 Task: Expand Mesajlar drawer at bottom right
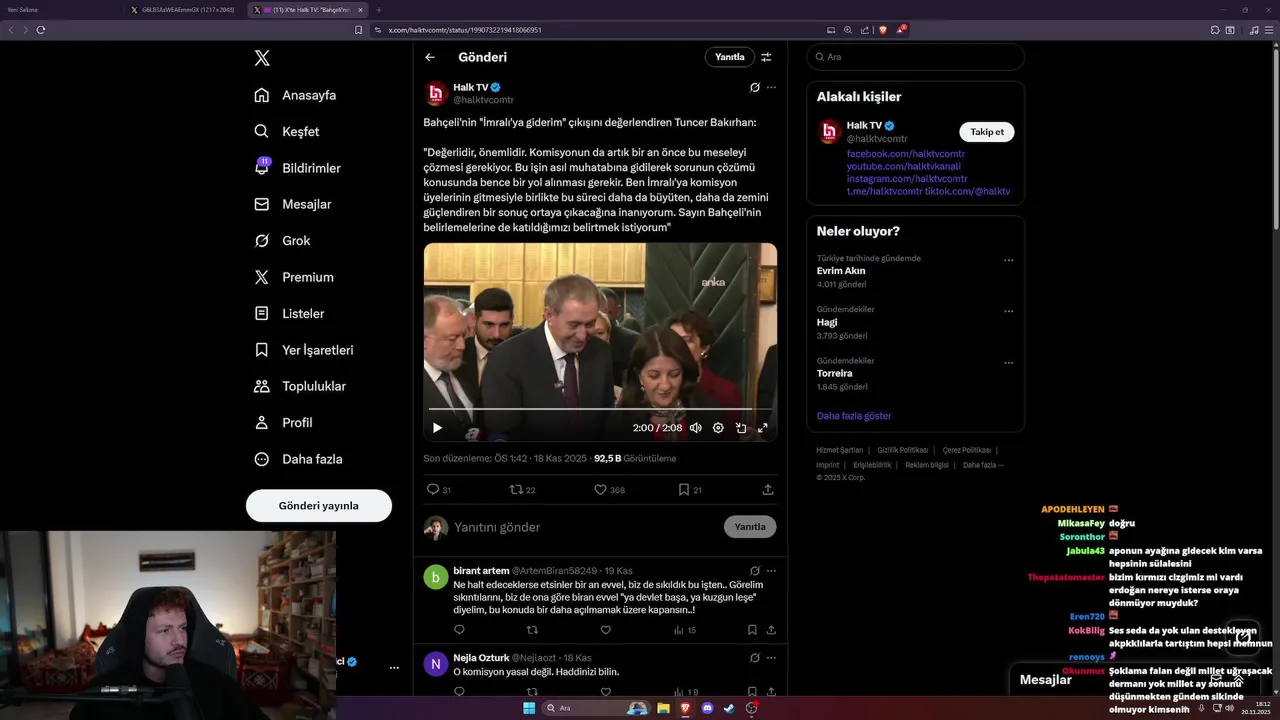1238,680
